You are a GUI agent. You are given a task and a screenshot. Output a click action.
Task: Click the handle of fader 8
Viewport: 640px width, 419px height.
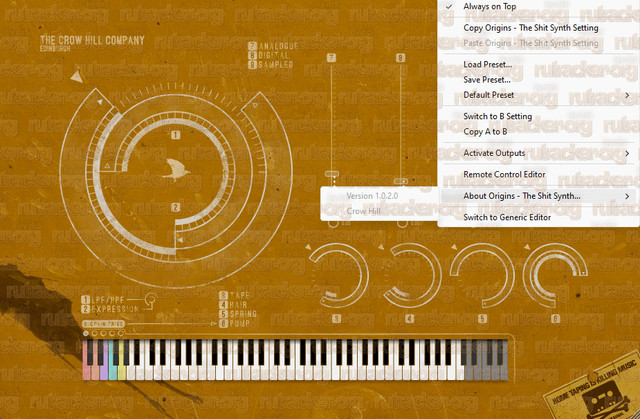pyautogui.click(x=401, y=181)
